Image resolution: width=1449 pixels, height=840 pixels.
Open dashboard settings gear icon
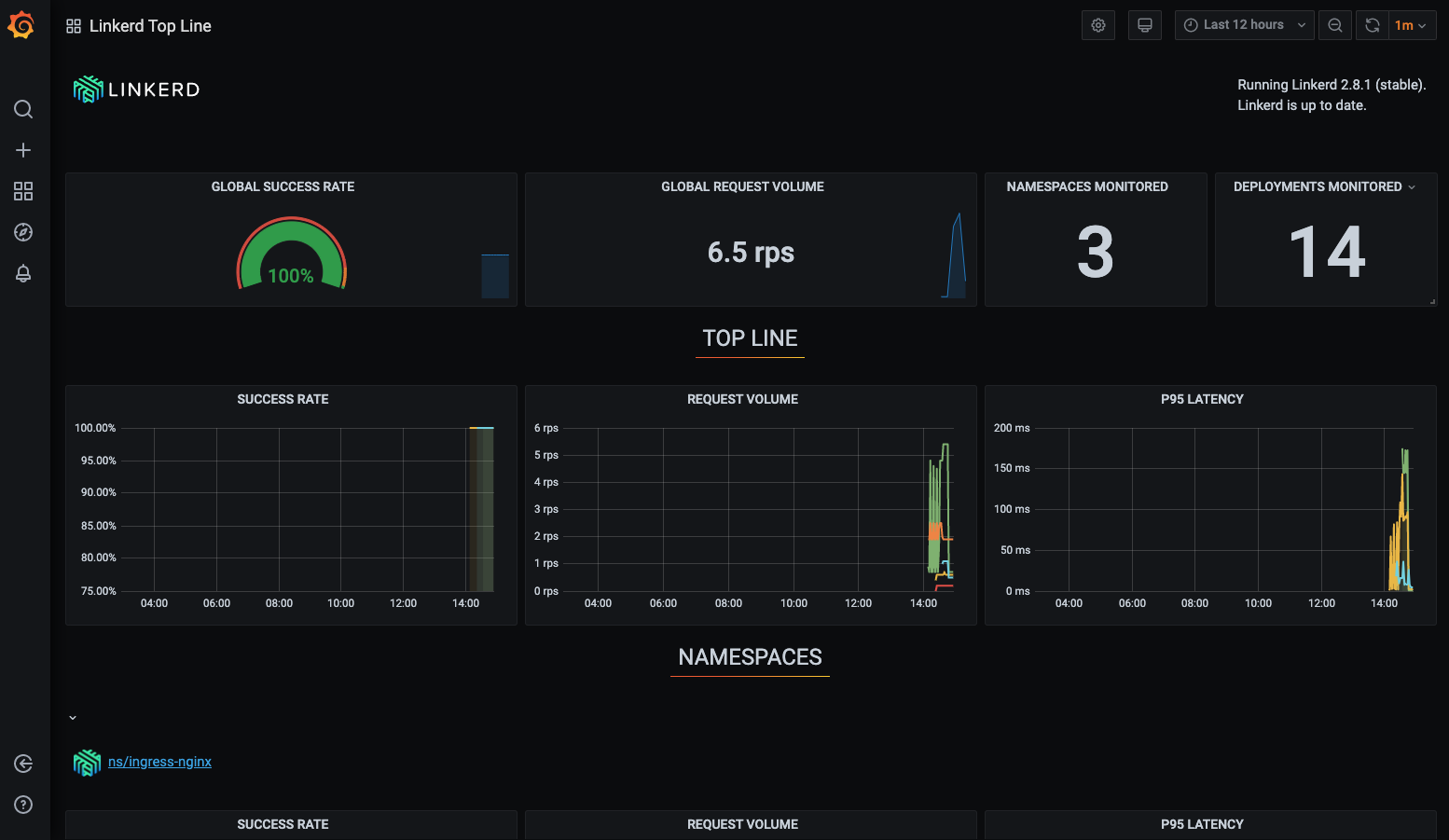coord(1098,25)
